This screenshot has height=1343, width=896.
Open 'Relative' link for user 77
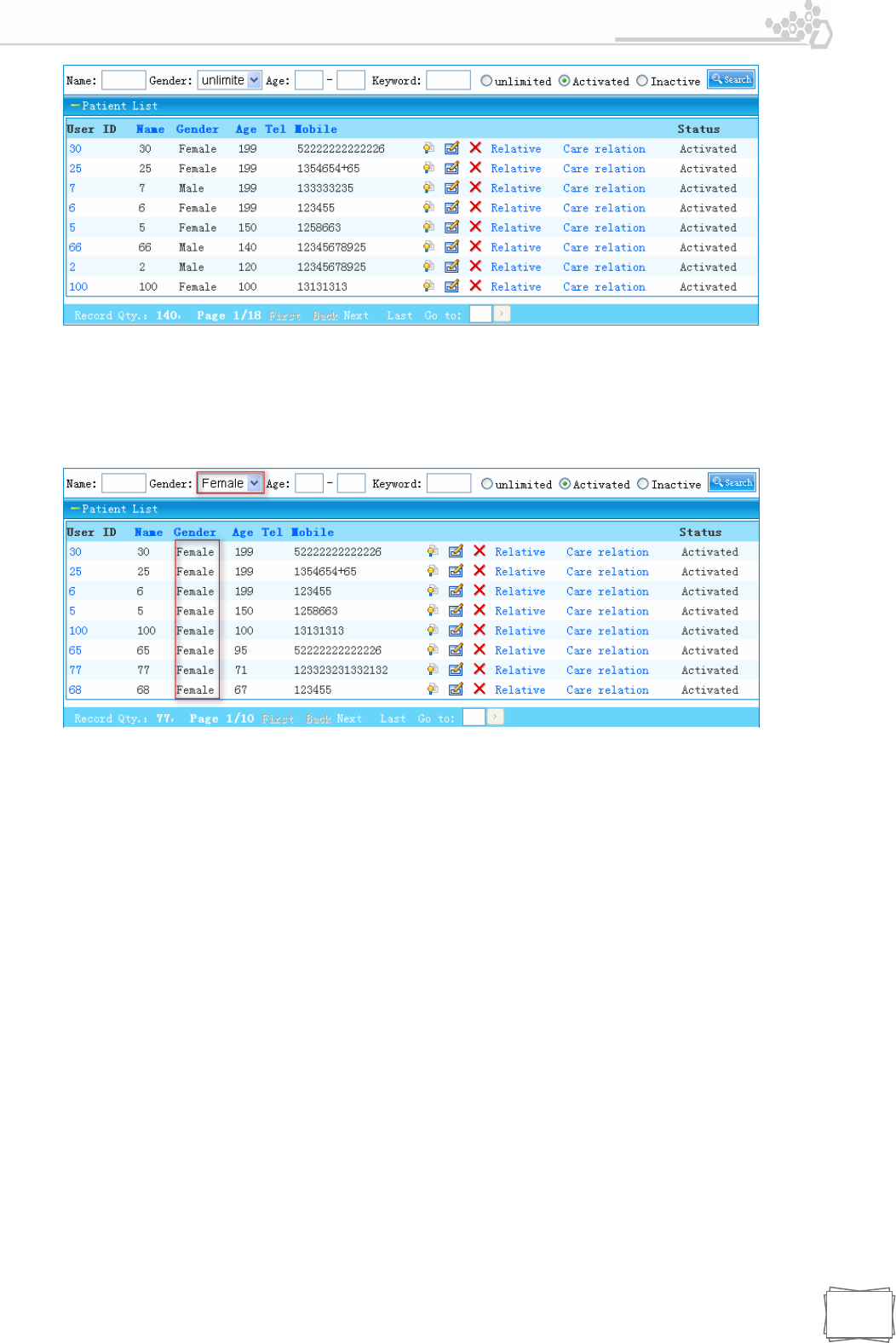(520, 670)
